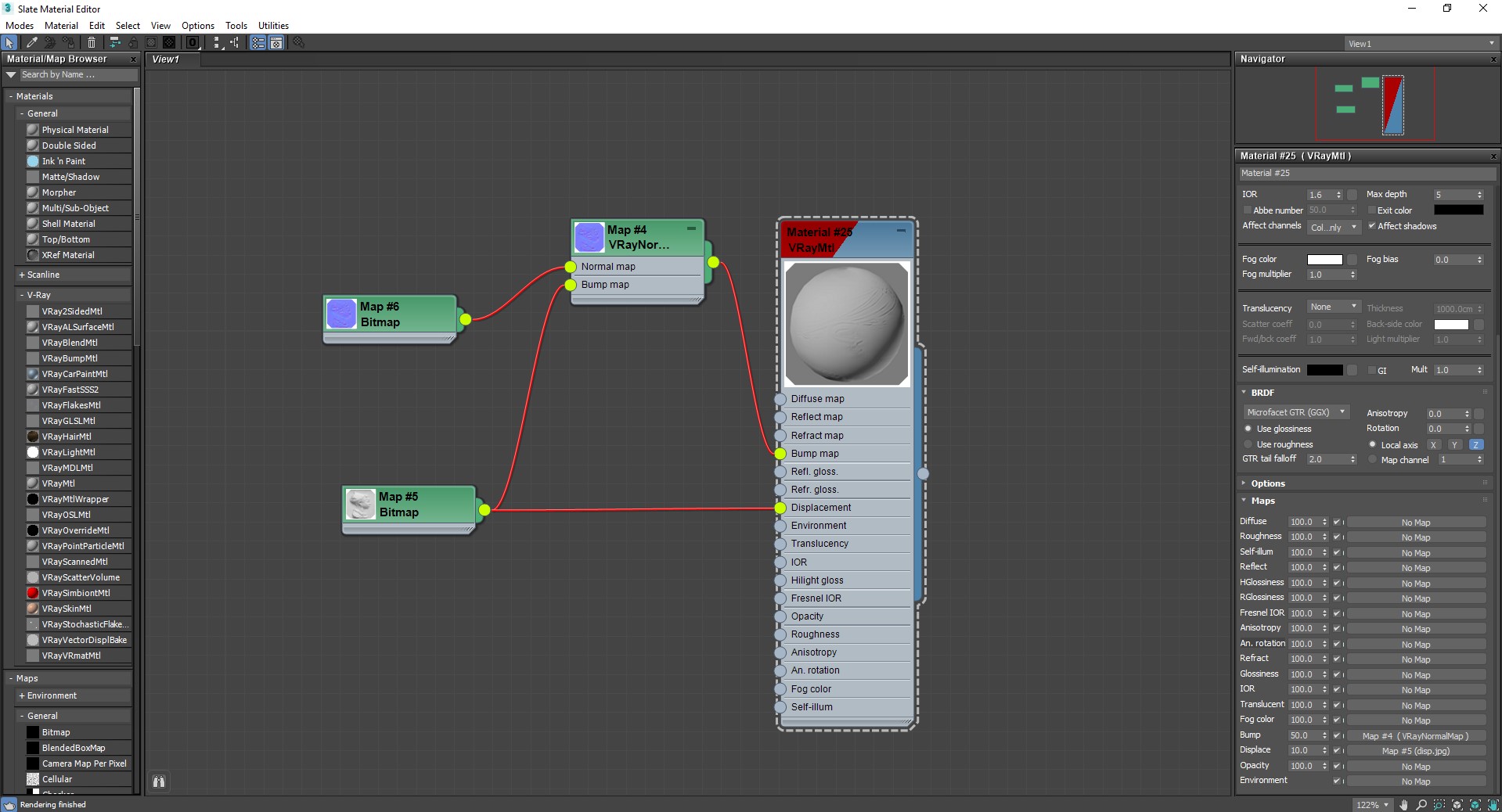Click the trash can delete icon
The image size is (1502, 812).
[x=92, y=43]
